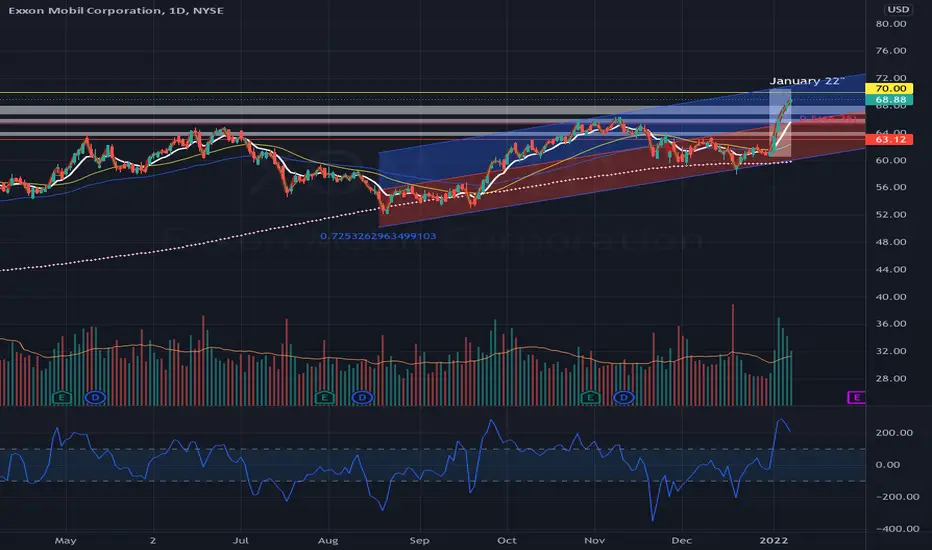Click the January 22" annotation text
Image resolution: width=932 pixels, height=550 pixels.
807,81
